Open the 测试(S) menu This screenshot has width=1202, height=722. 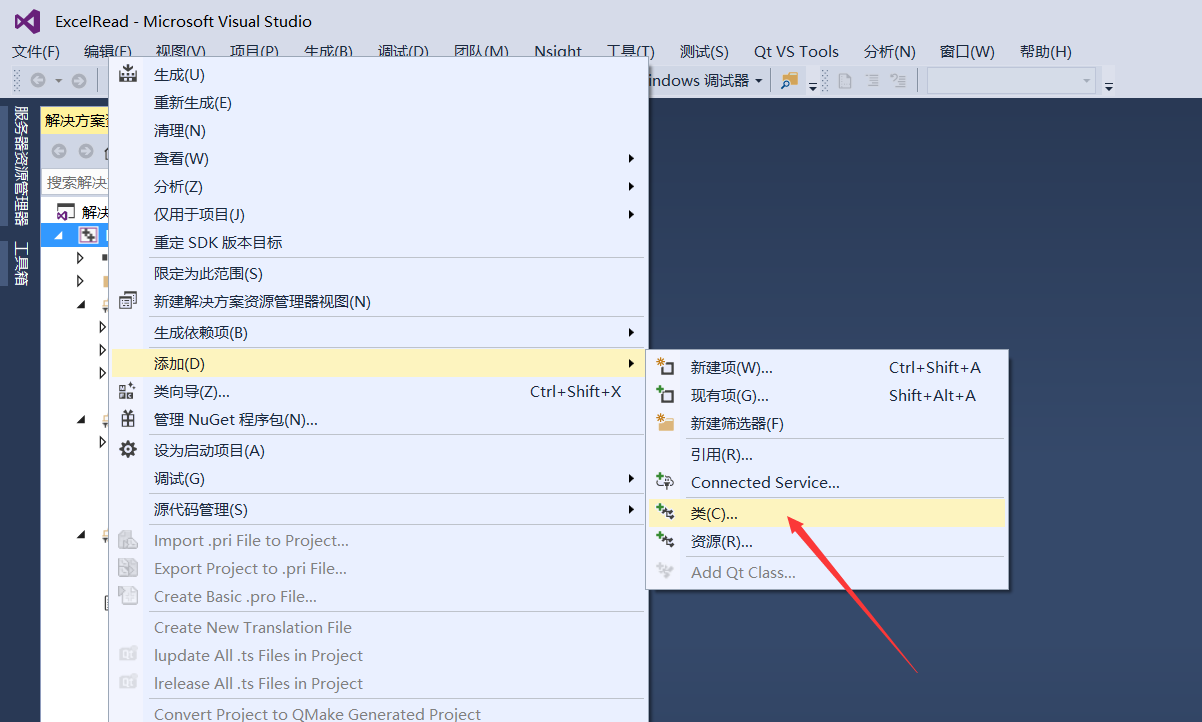(704, 51)
